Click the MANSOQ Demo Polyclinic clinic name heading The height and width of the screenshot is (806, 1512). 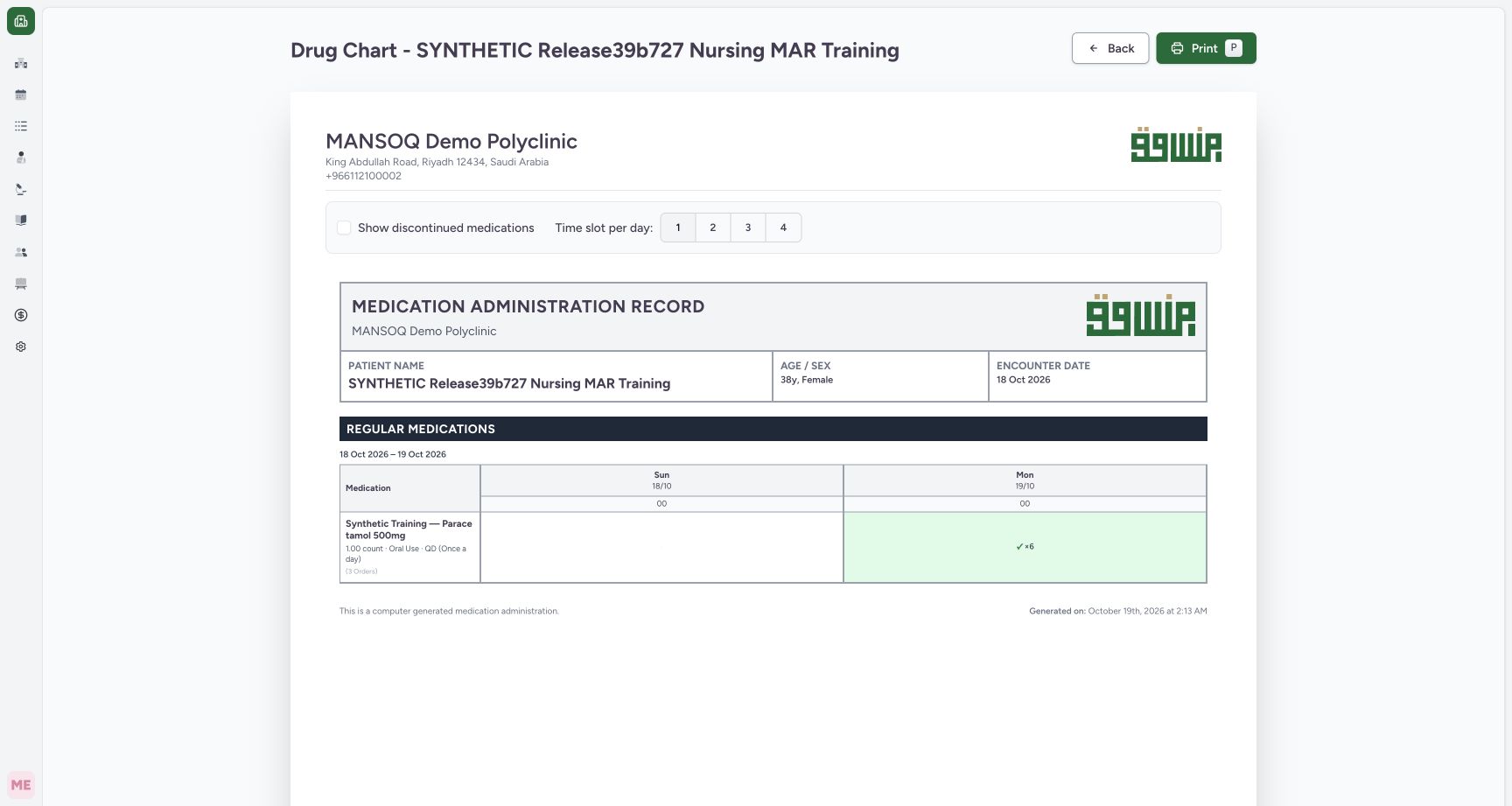[451, 141]
